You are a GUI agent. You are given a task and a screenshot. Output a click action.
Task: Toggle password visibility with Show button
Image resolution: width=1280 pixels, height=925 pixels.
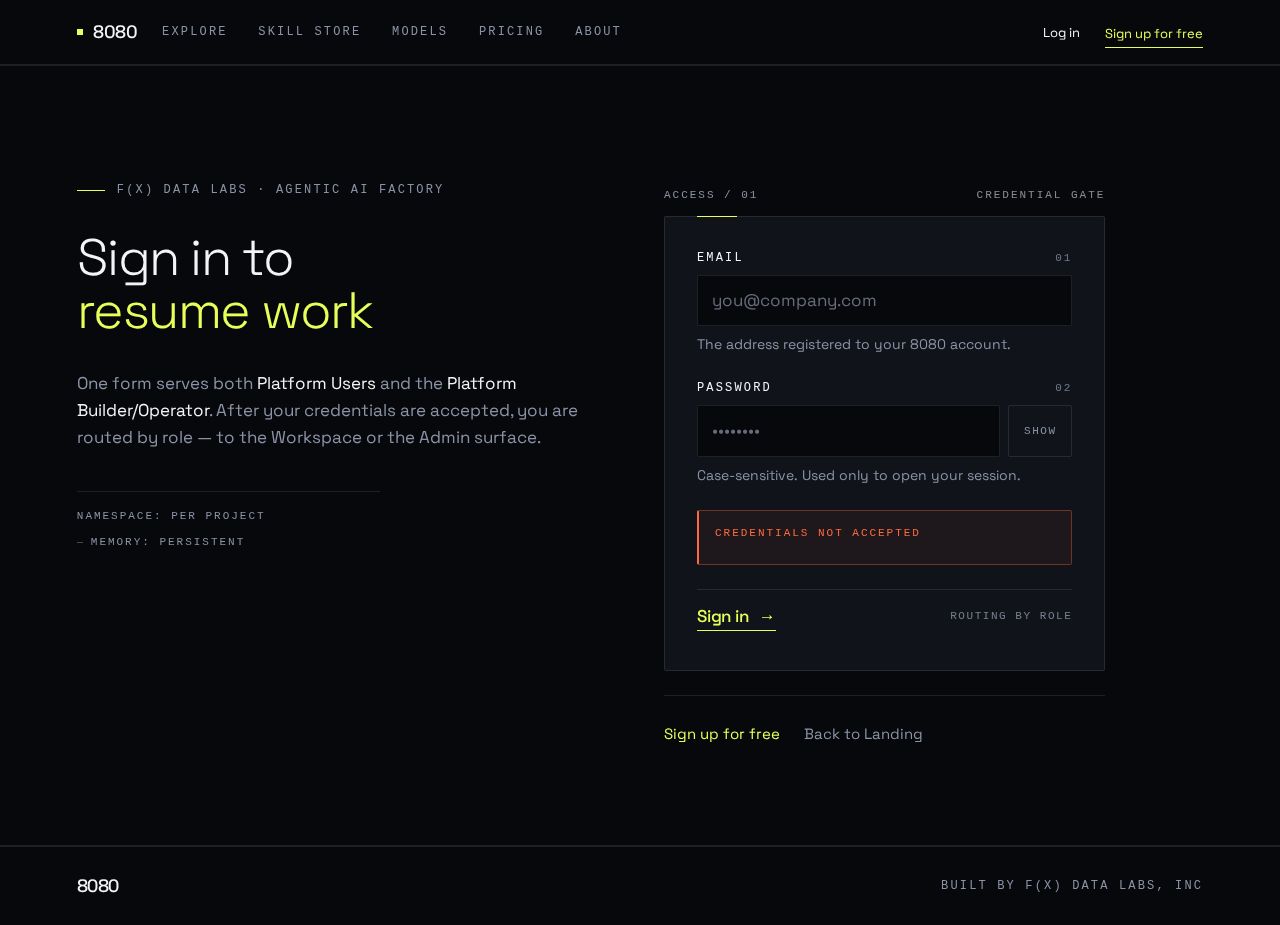[x=1040, y=431]
